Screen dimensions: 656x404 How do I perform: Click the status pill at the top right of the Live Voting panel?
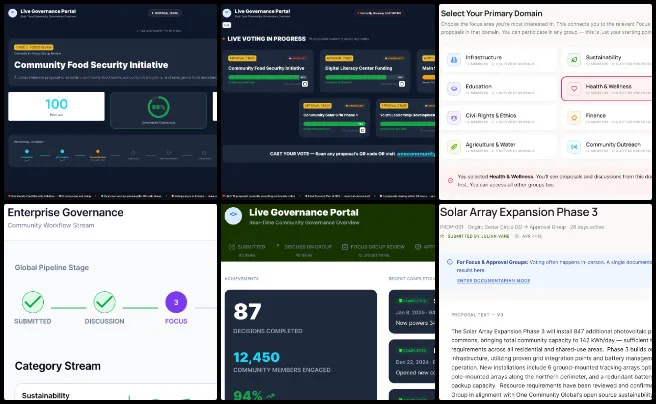pyautogui.click(x=380, y=13)
